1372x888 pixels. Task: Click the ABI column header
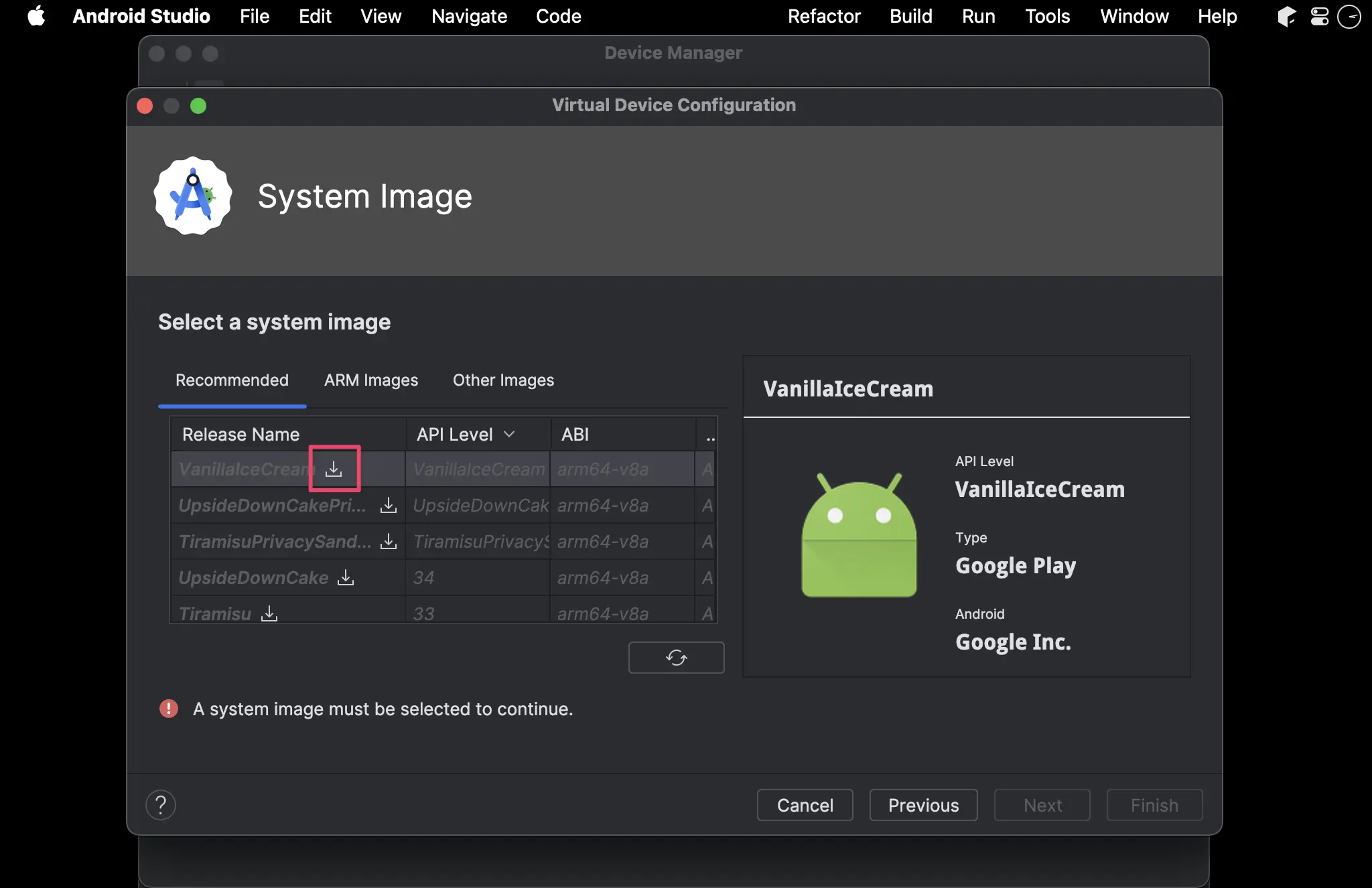click(623, 435)
